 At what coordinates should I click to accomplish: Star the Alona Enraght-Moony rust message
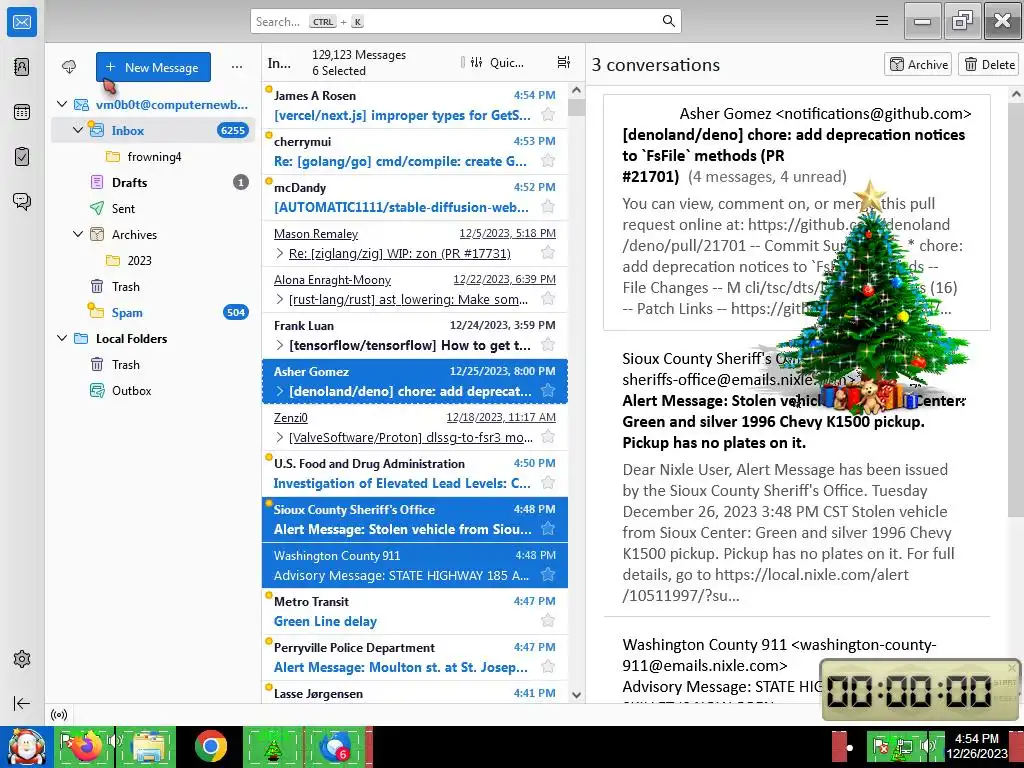click(x=548, y=299)
